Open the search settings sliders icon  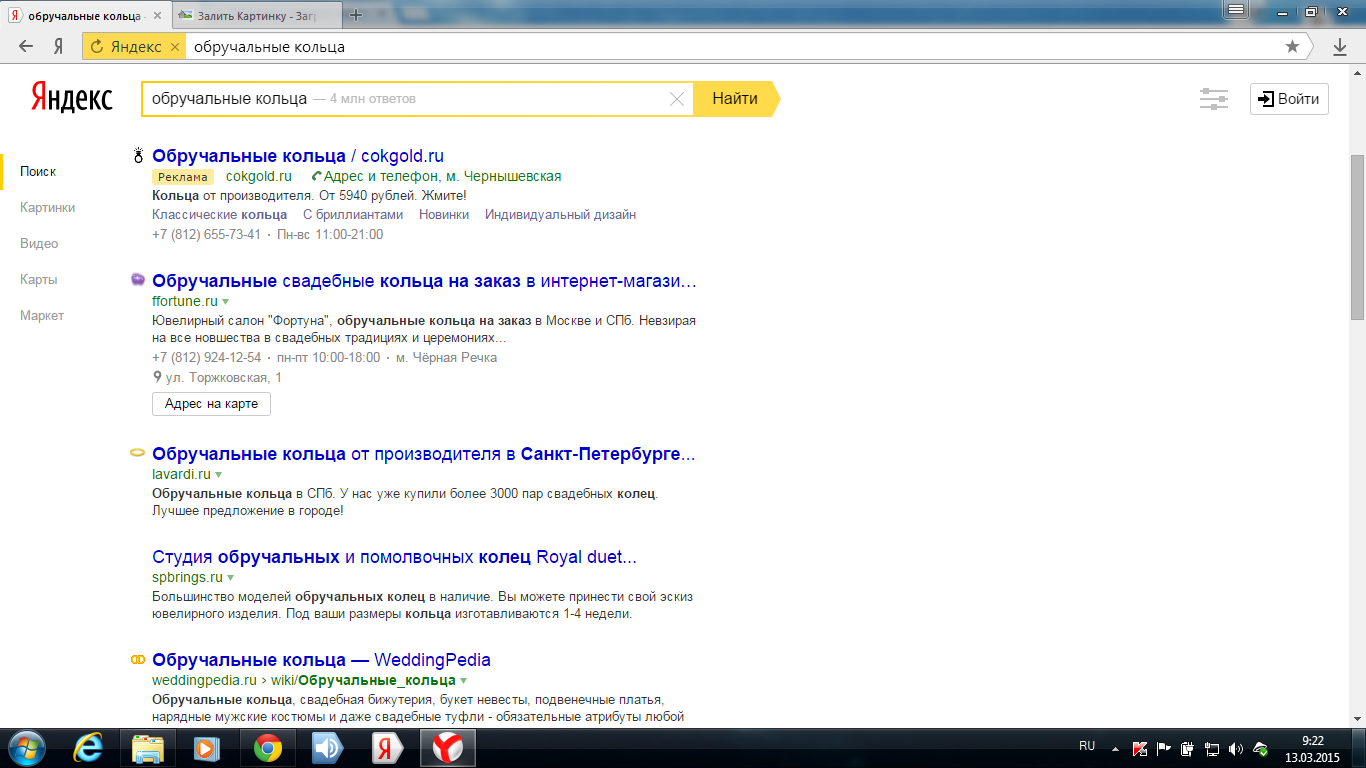[1214, 98]
